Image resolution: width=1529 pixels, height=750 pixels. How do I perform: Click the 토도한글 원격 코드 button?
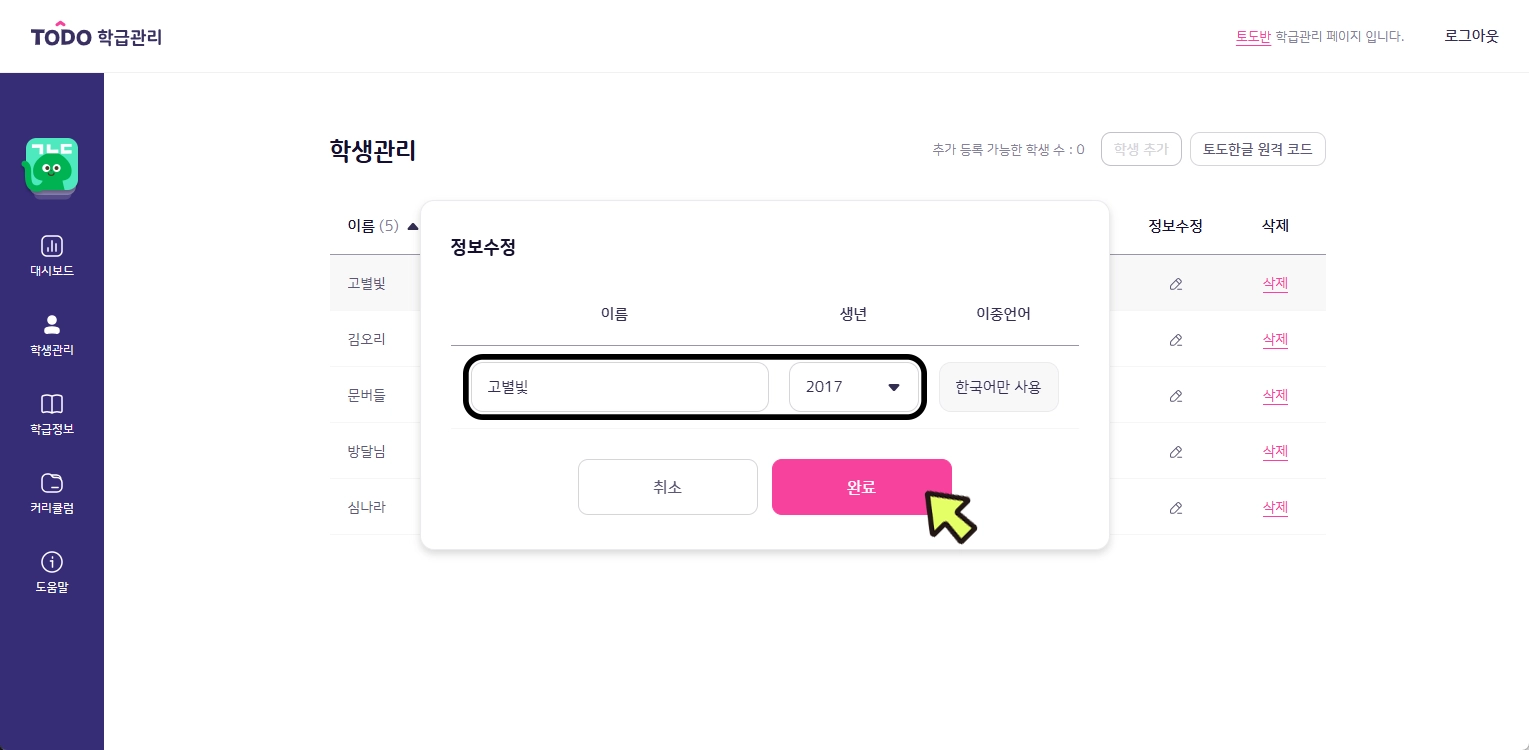pos(1257,149)
